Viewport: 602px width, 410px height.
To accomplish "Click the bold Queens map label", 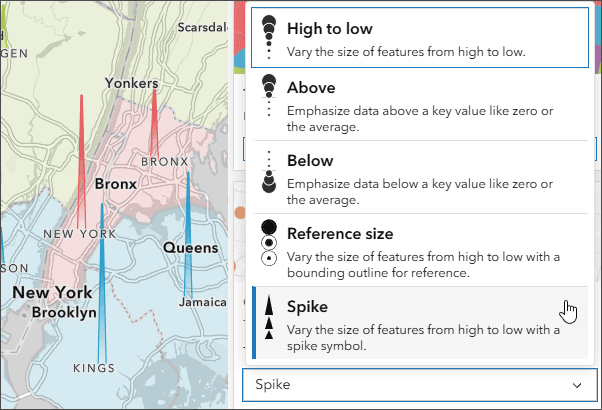I will pyautogui.click(x=190, y=247).
